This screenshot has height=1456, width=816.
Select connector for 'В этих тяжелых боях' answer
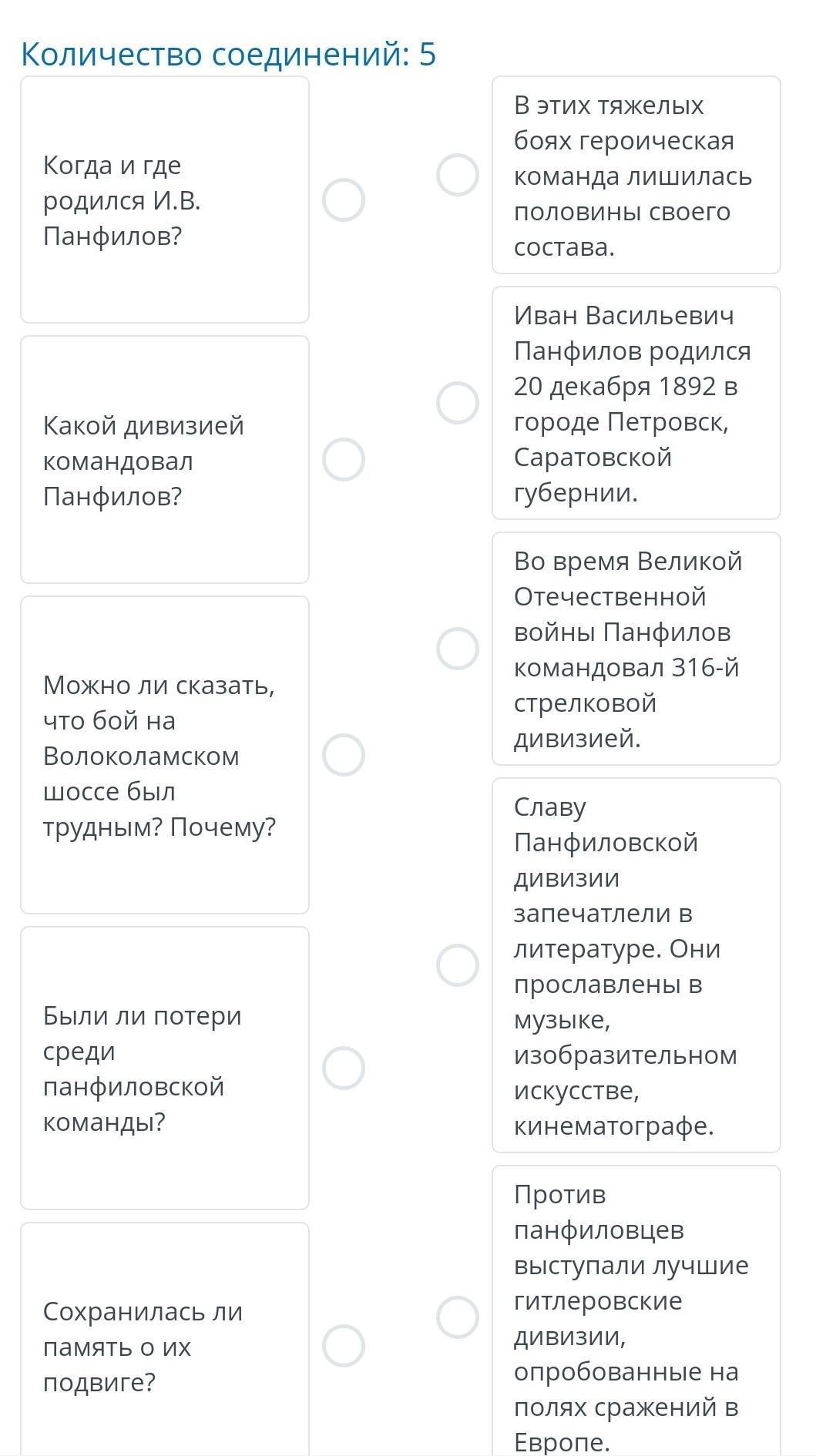coord(458,175)
